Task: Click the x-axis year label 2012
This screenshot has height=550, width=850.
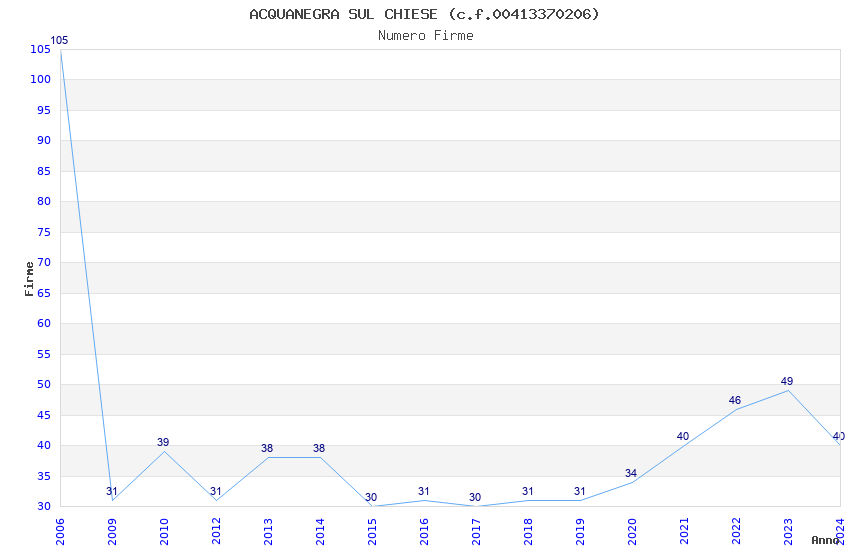Action: tap(216, 532)
